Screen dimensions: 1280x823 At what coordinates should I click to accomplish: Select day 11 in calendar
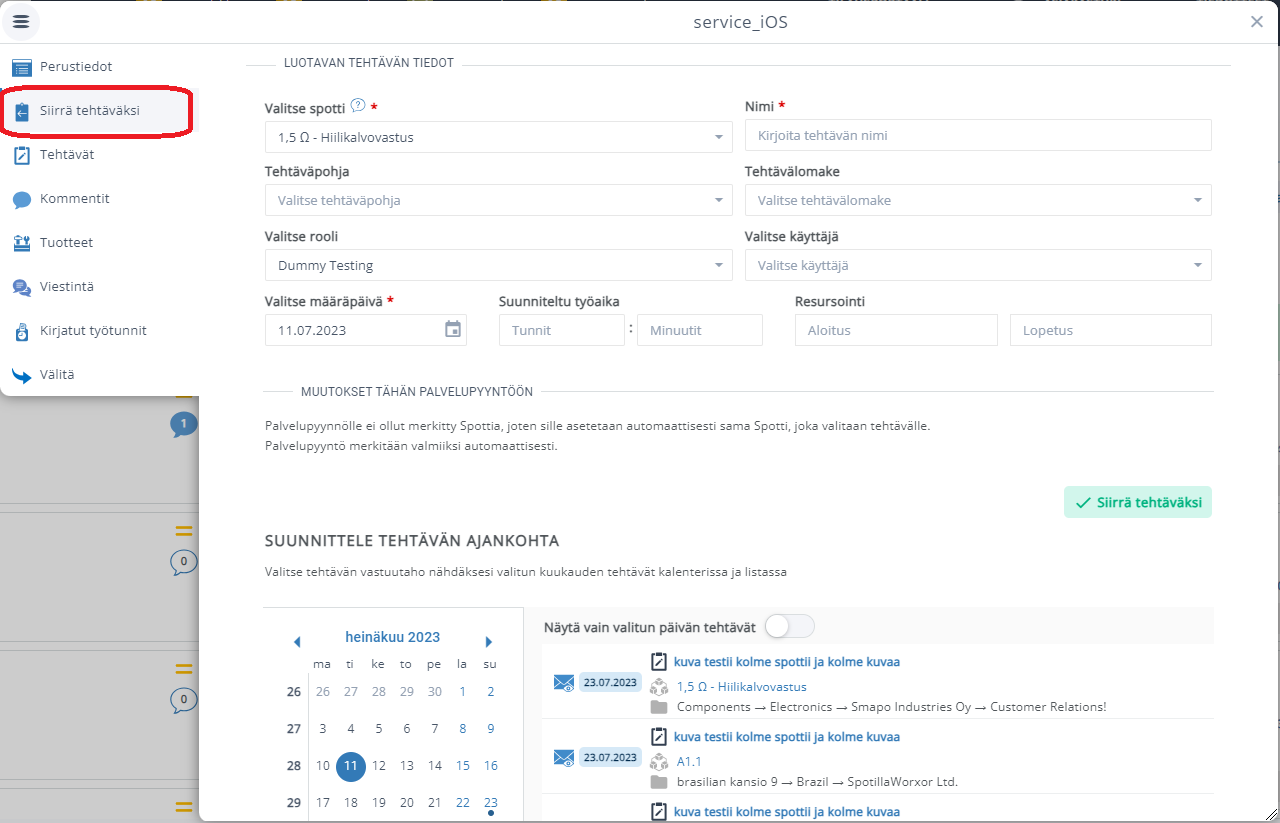coord(351,766)
